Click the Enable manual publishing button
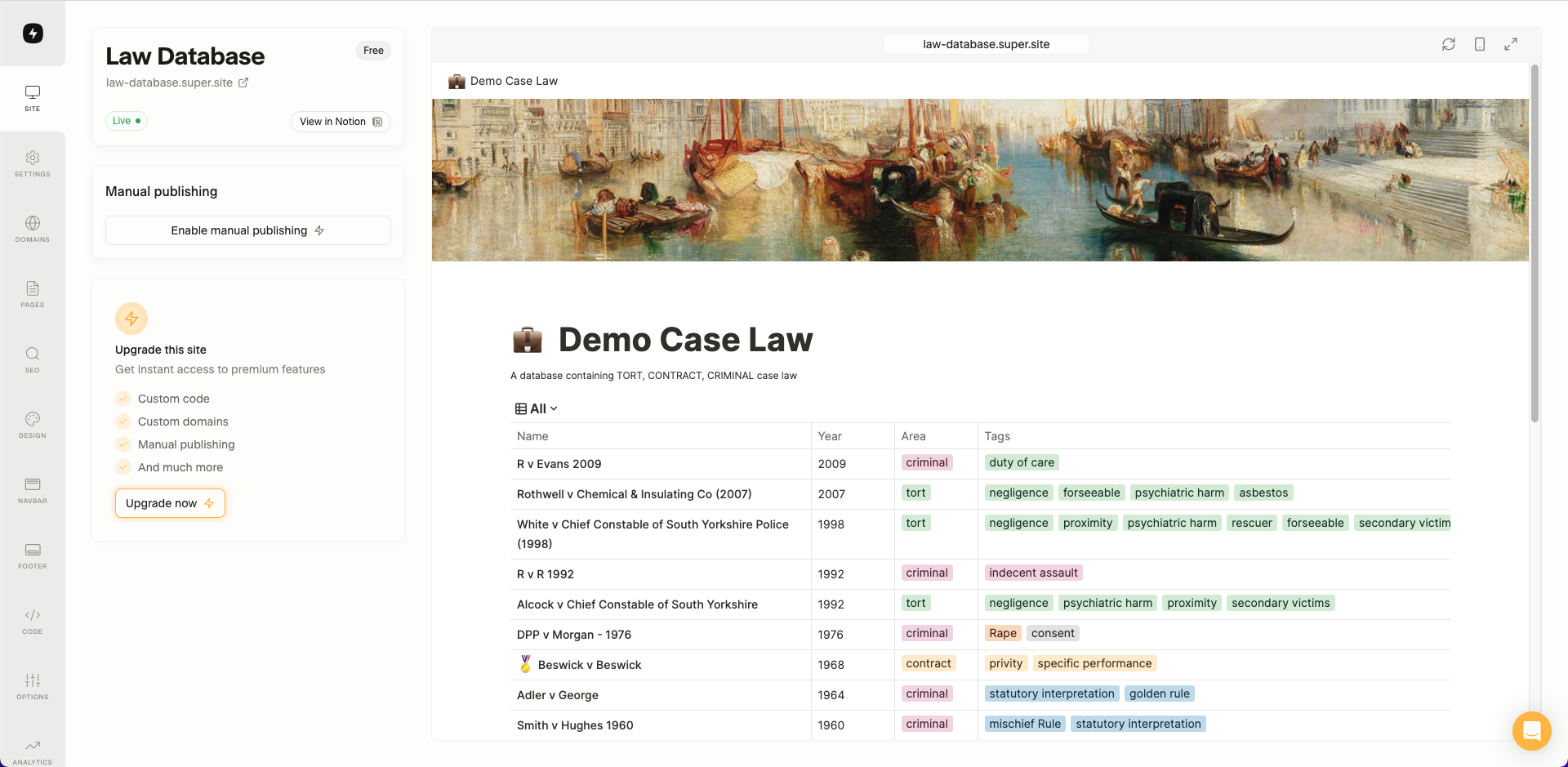 [x=248, y=230]
